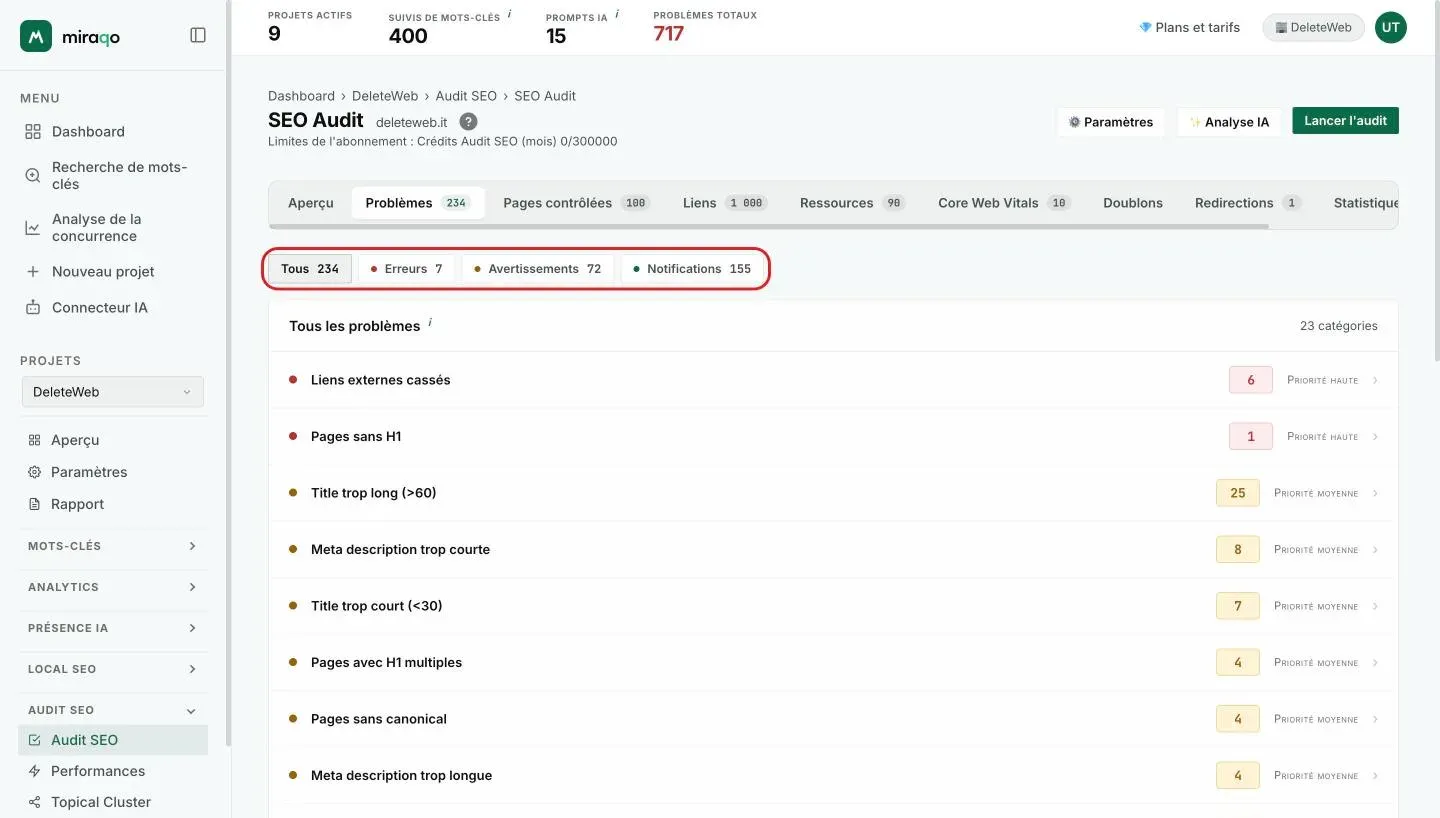The image size is (1440, 818).
Task: Click the Connecteur IA robot icon
Action: (33, 308)
